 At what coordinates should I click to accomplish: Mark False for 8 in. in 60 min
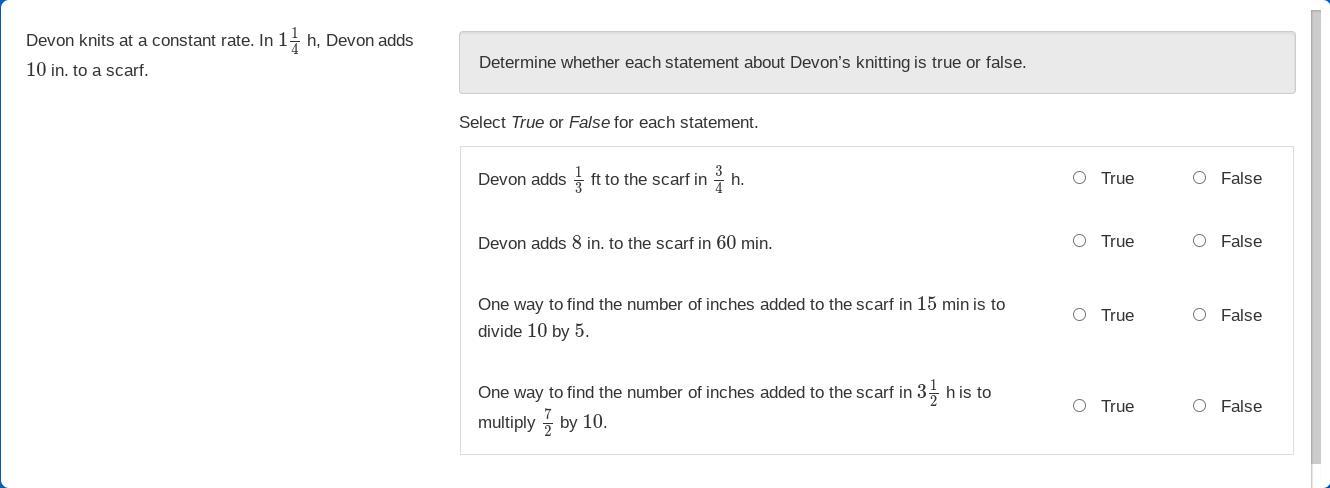(x=1199, y=241)
